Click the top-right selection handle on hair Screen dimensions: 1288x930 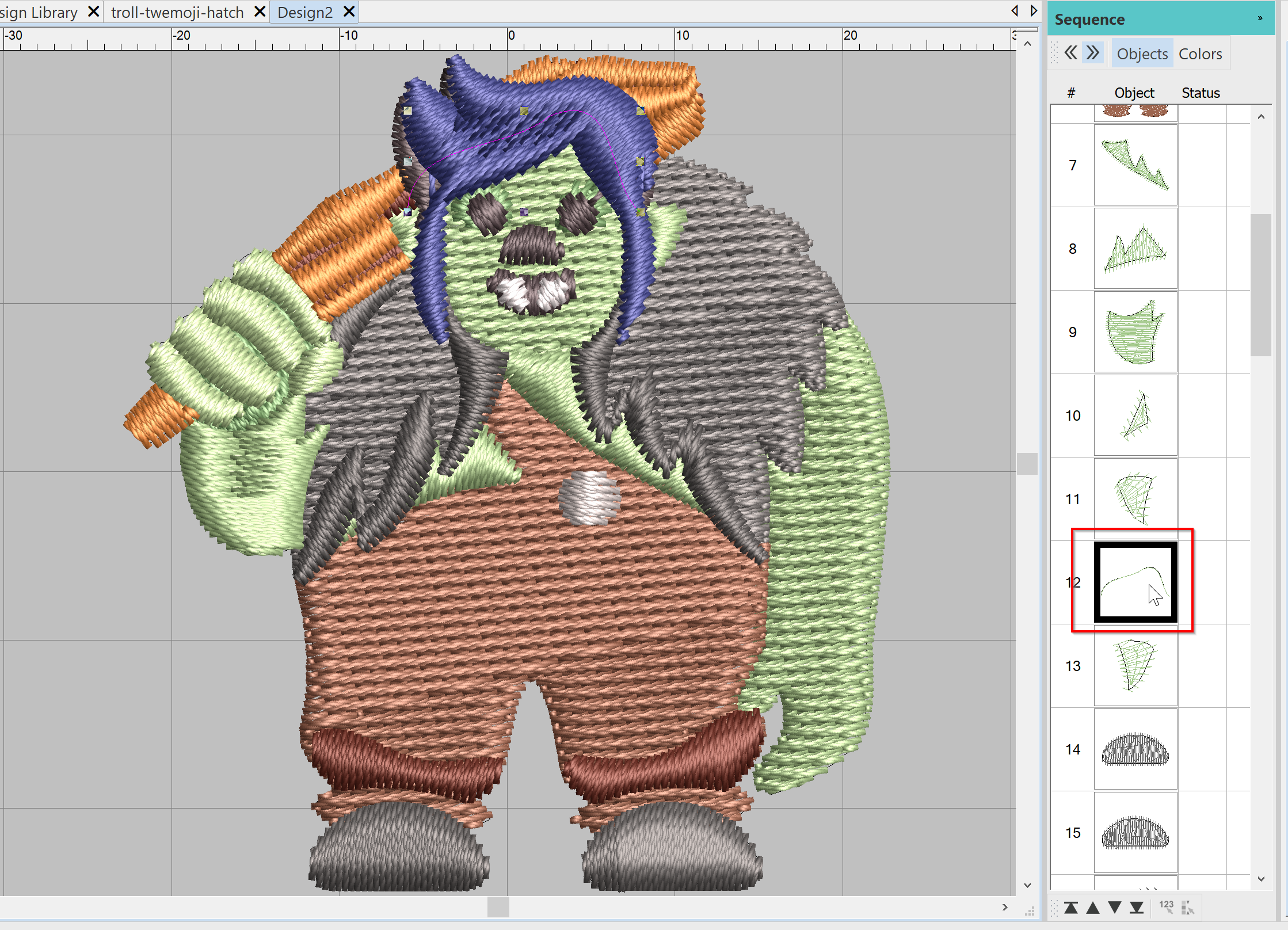point(640,110)
